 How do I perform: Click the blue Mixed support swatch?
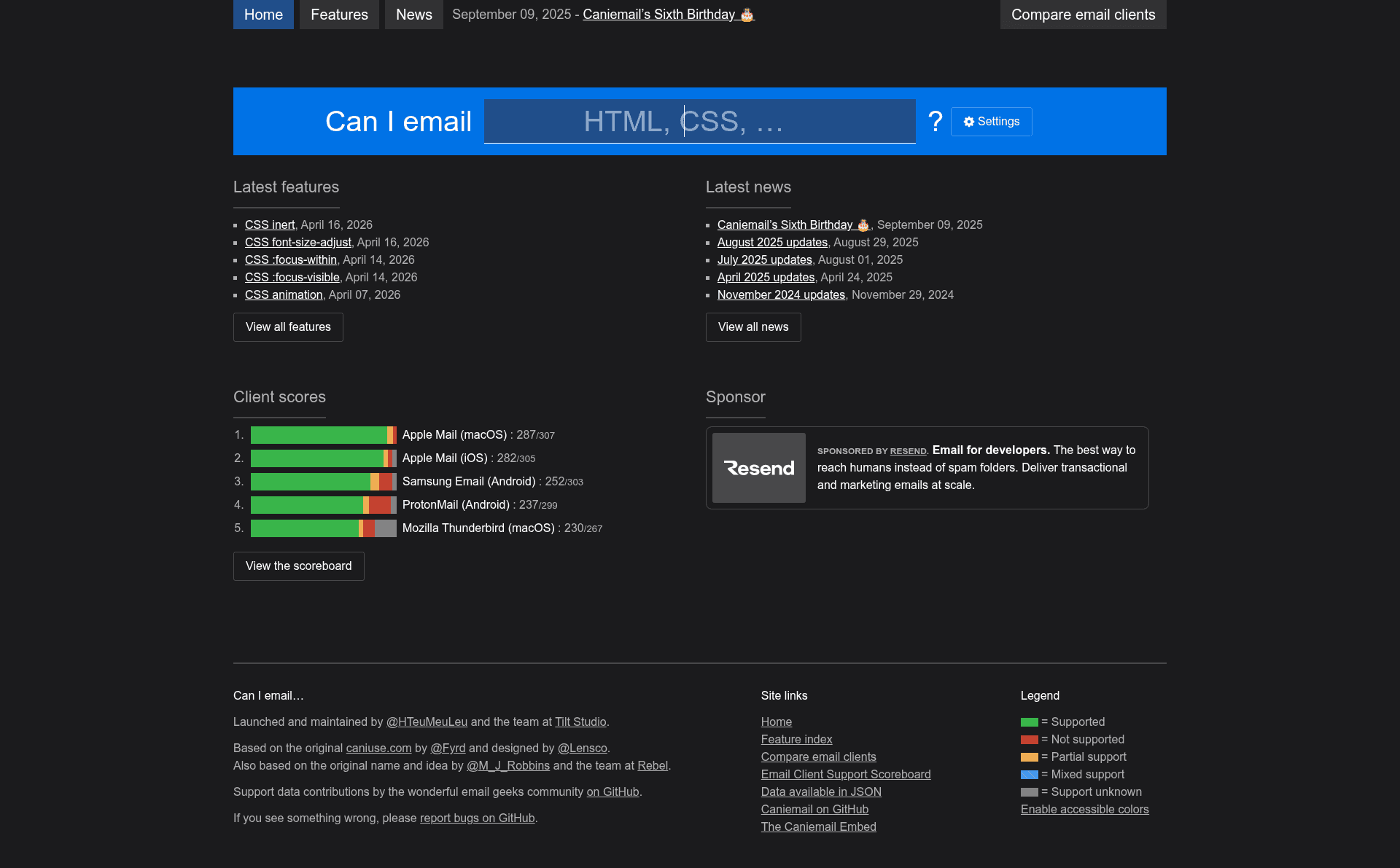1029,775
